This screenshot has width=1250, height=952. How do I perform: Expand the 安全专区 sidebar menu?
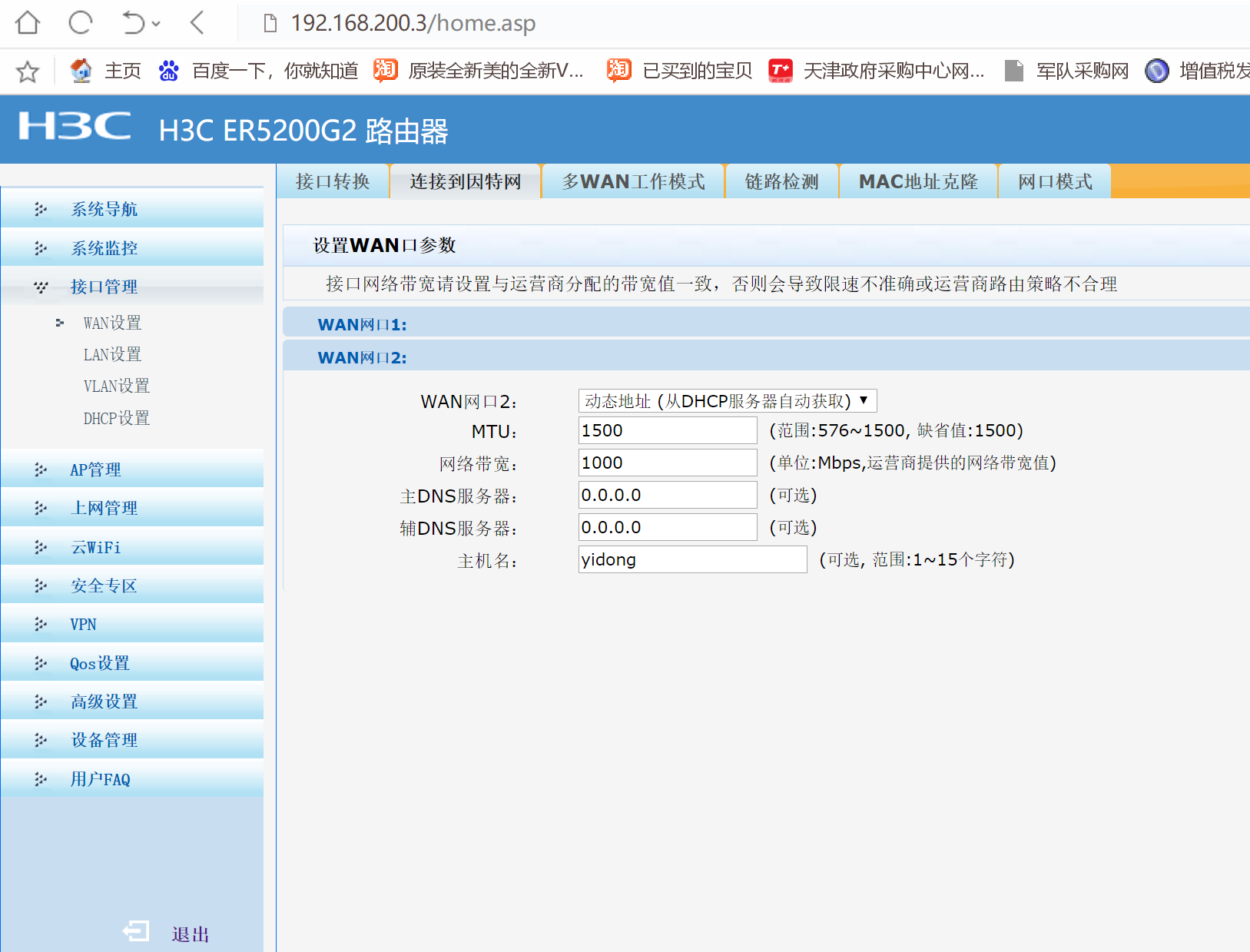[132, 585]
